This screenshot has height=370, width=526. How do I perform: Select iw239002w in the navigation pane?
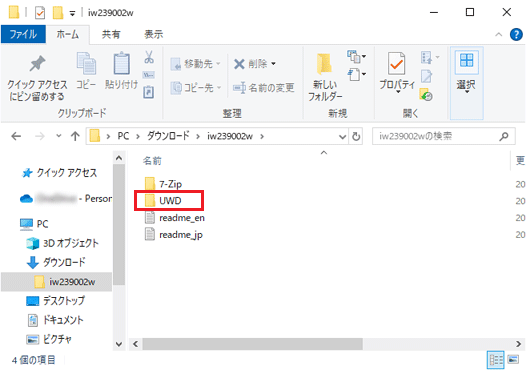click(56, 282)
